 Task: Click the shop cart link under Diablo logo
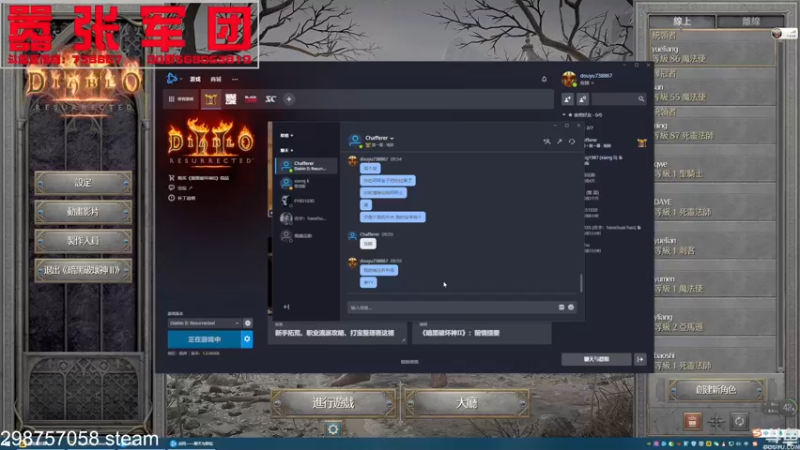click(x=199, y=178)
